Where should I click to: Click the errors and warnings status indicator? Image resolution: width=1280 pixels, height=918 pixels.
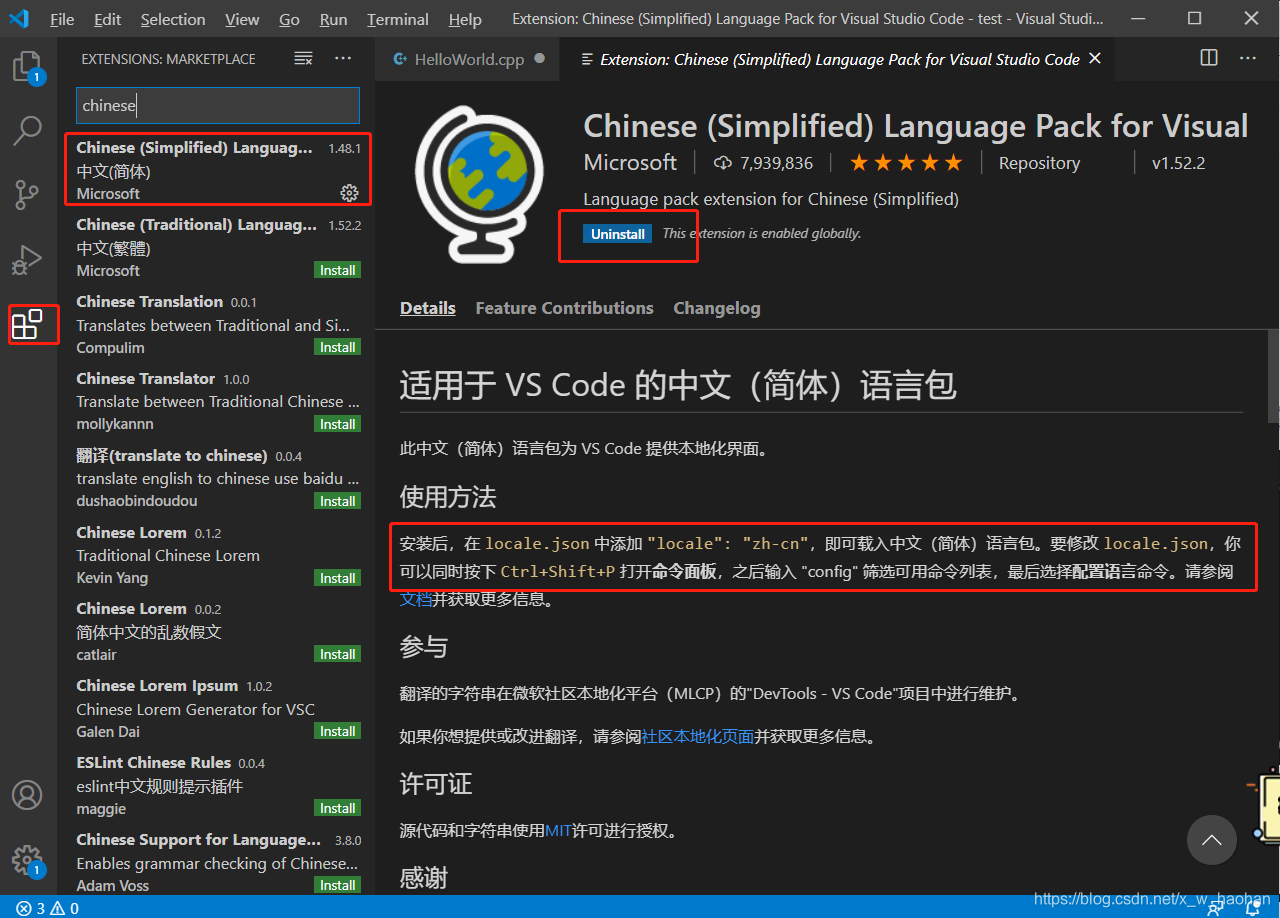(x=48, y=908)
